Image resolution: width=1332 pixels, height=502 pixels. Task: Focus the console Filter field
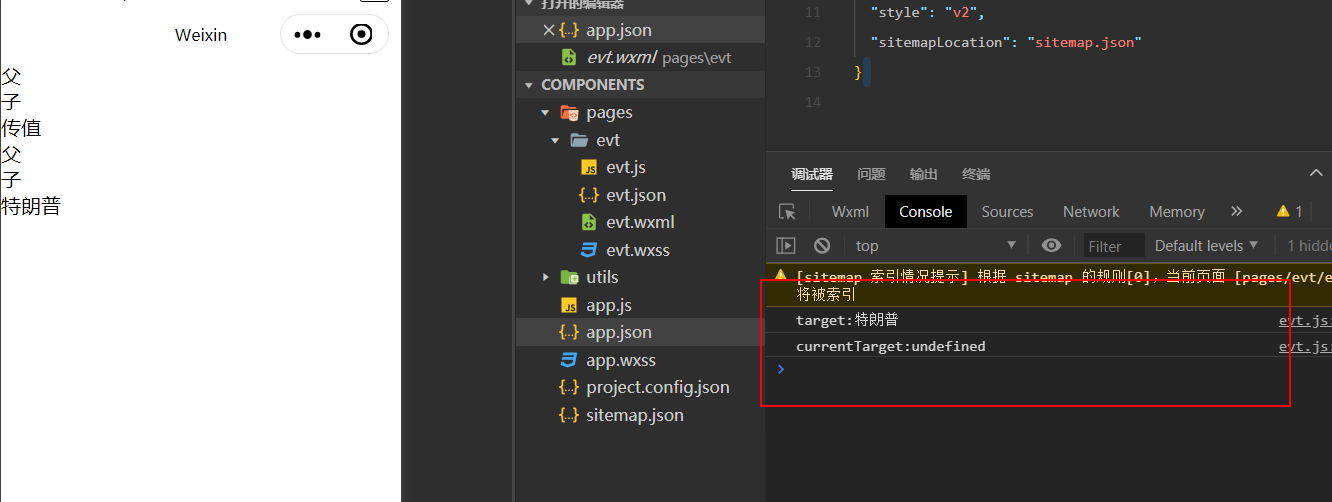pyautogui.click(x=1113, y=246)
